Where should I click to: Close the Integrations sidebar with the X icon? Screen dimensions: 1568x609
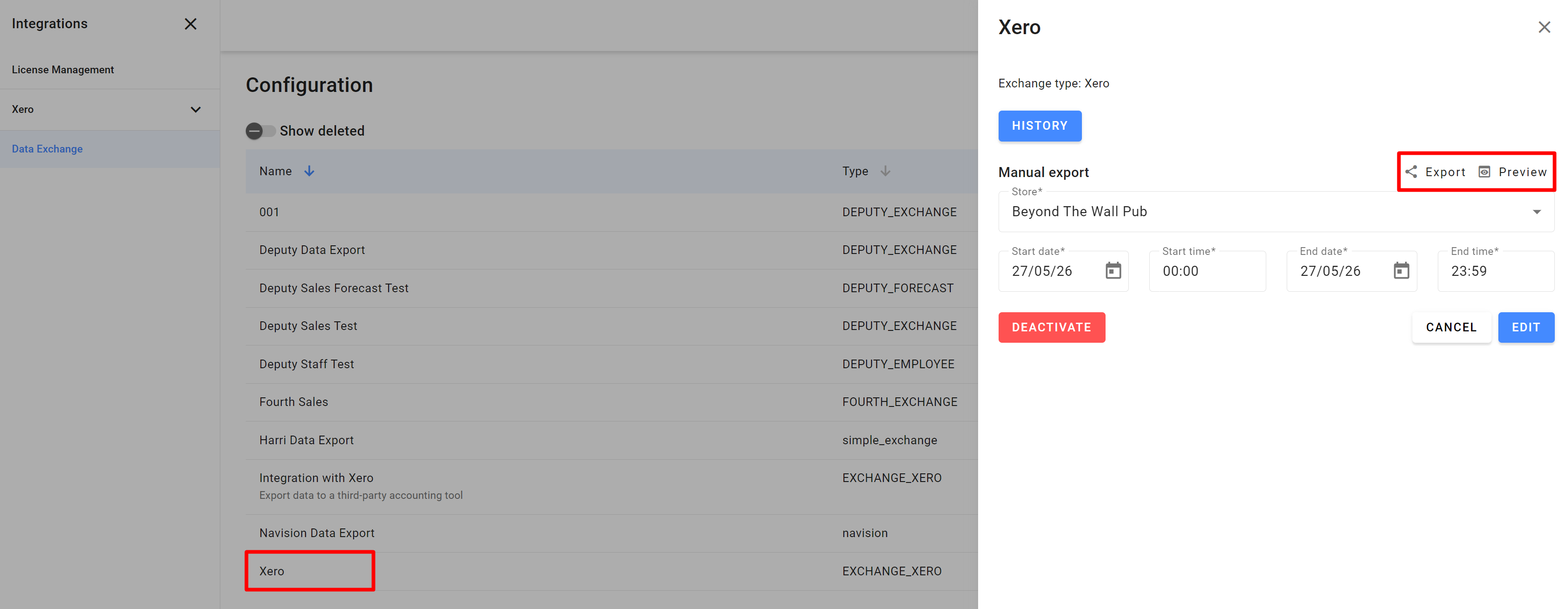coord(191,24)
